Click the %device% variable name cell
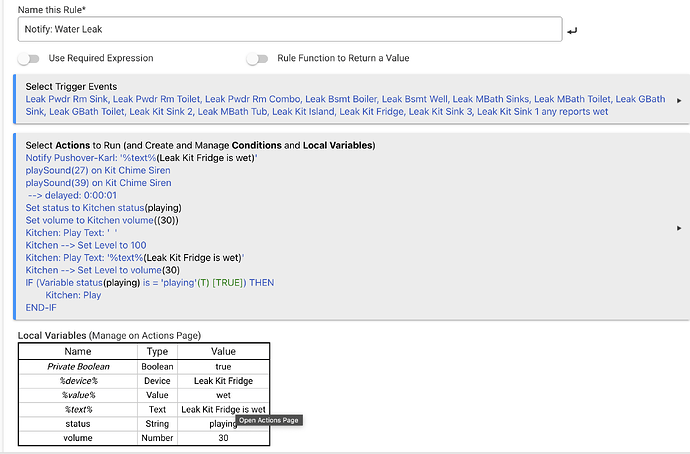690x454 pixels. [x=78, y=381]
